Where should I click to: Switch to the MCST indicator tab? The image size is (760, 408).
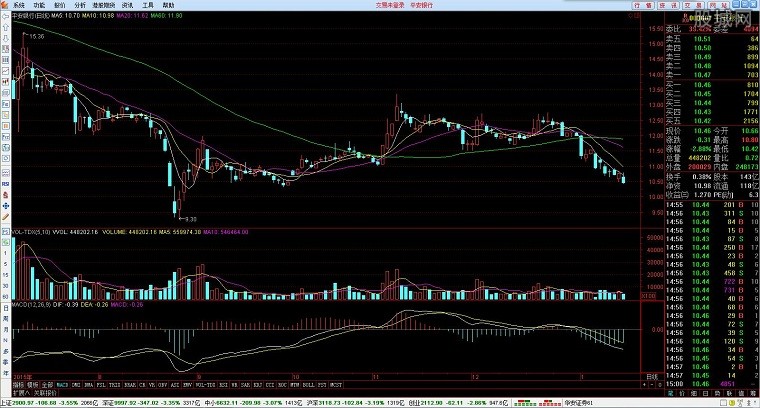coord(335,385)
